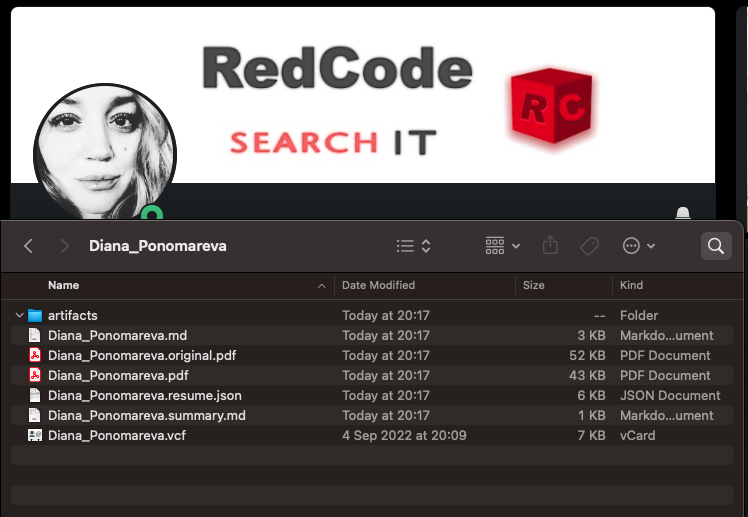This screenshot has width=748, height=517.
Task: Click the Diana_Ponomareva.pdf red PDF icon
Action: pyautogui.click(x=34, y=375)
